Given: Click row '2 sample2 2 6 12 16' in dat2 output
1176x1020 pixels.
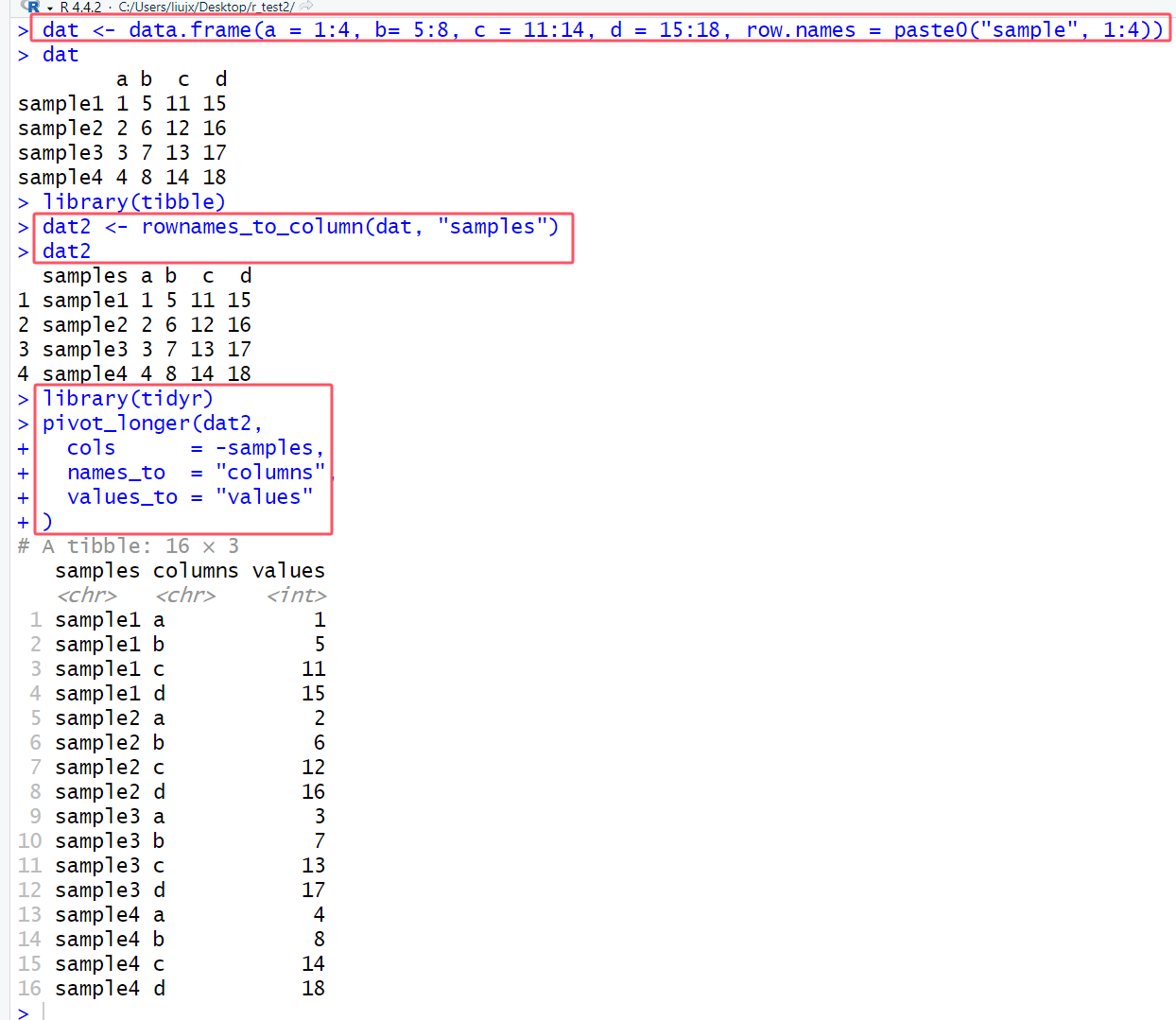Looking at the screenshot, I should click(x=134, y=325).
